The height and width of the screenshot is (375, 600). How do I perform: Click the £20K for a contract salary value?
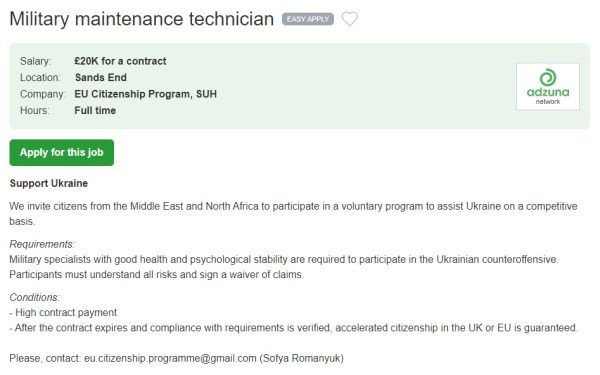coord(120,61)
